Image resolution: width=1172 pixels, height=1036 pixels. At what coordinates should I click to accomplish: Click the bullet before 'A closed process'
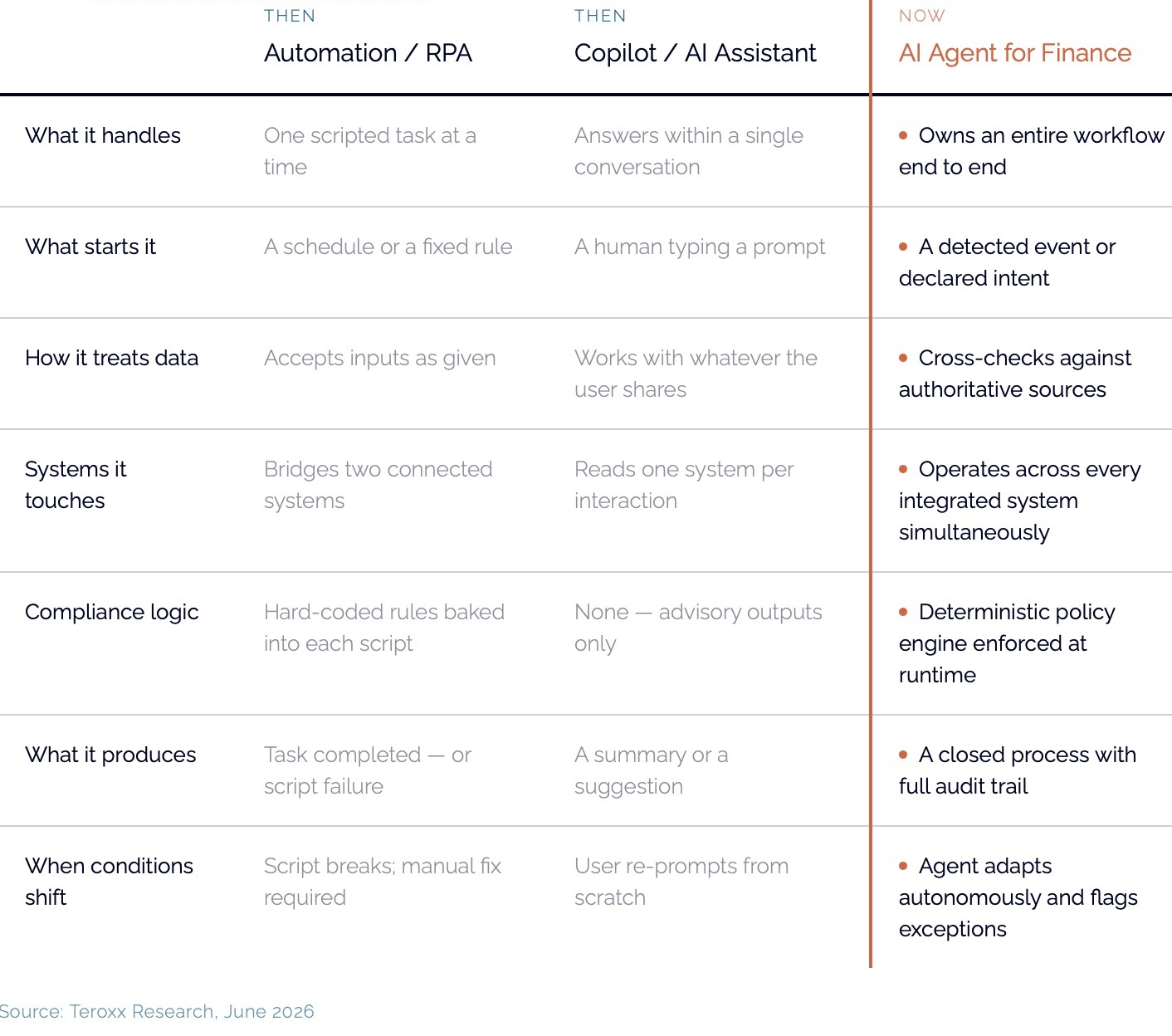(904, 755)
